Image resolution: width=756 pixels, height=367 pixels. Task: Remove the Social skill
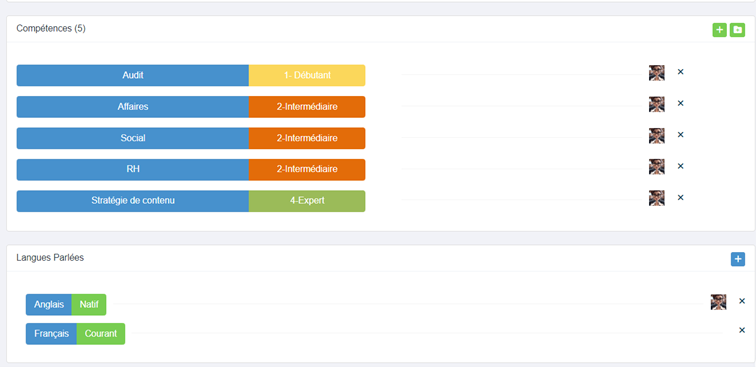coord(680,135)
